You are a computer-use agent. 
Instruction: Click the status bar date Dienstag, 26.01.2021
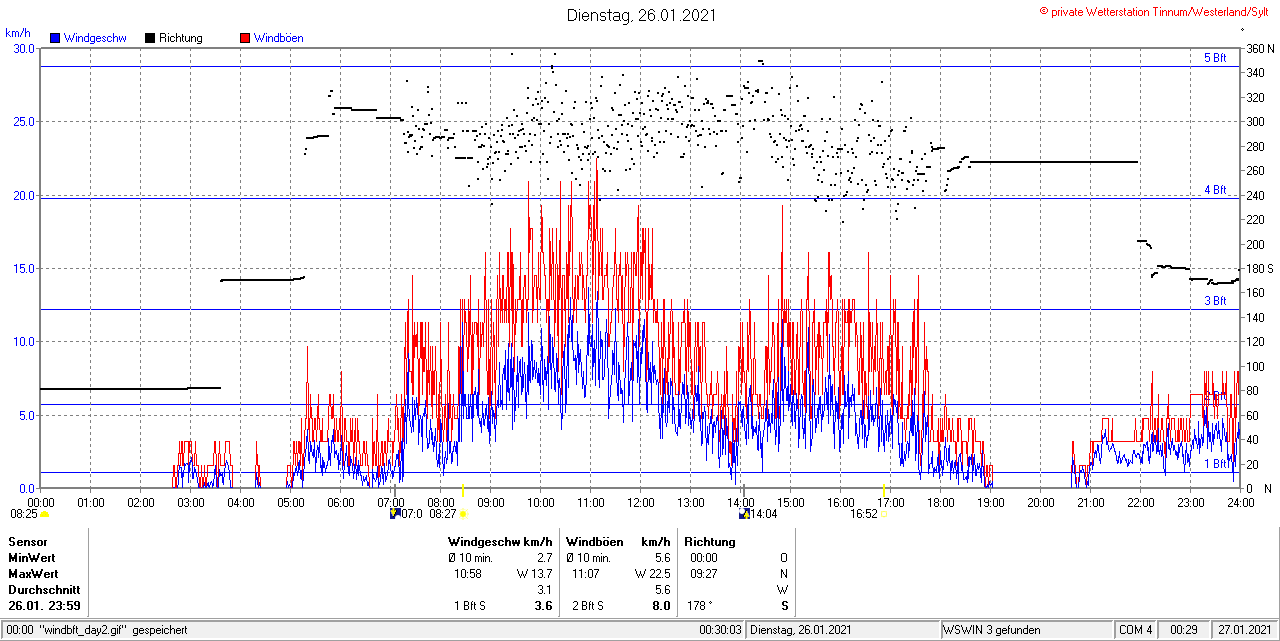tap(800, 630)
